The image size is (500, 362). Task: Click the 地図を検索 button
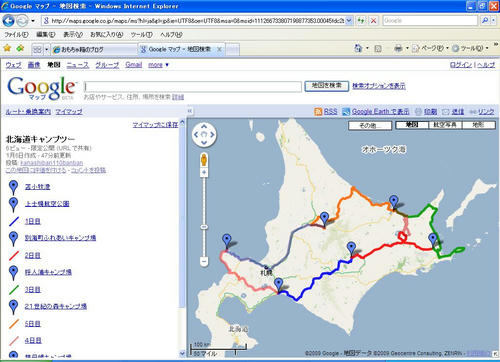coord(326,86)
